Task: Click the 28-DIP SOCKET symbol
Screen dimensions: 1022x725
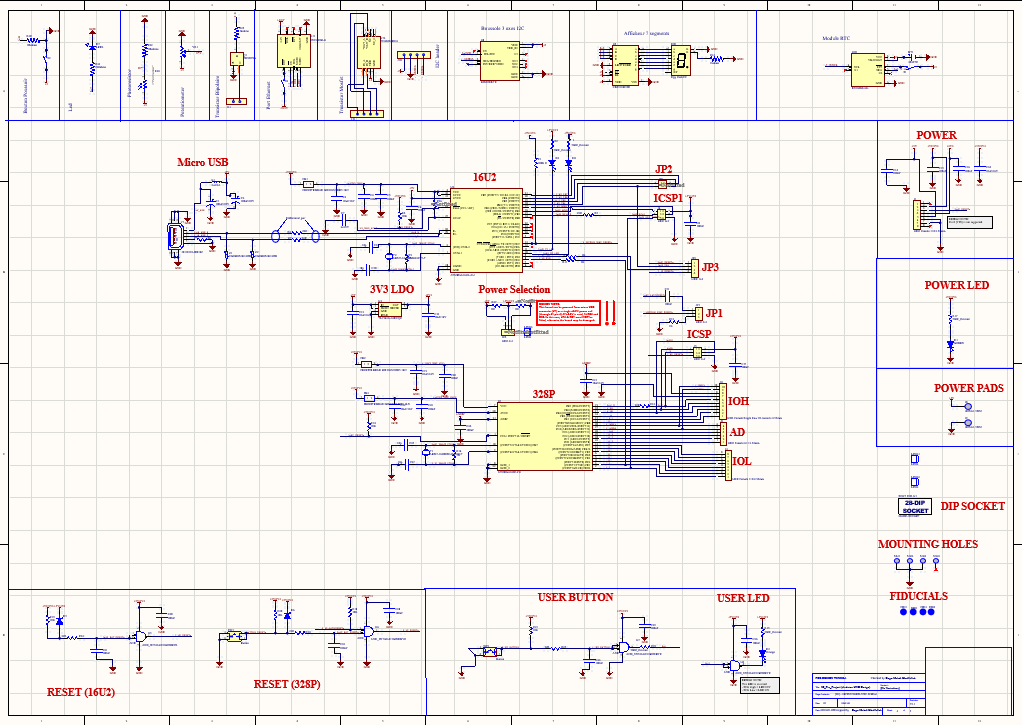Action: [915, 506]
